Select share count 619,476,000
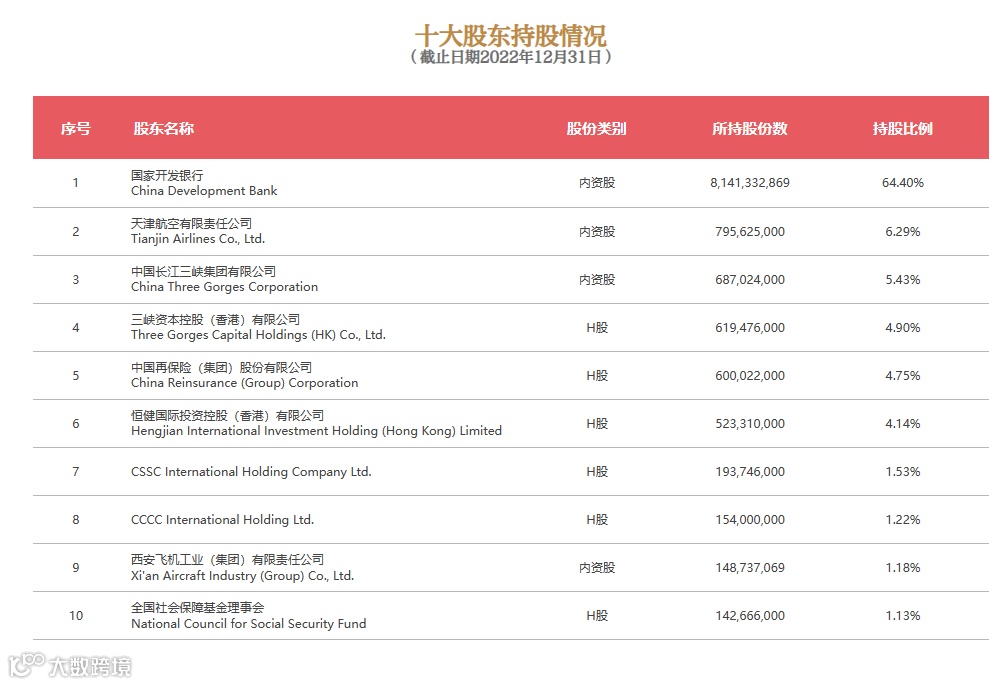 click(749, 328)
